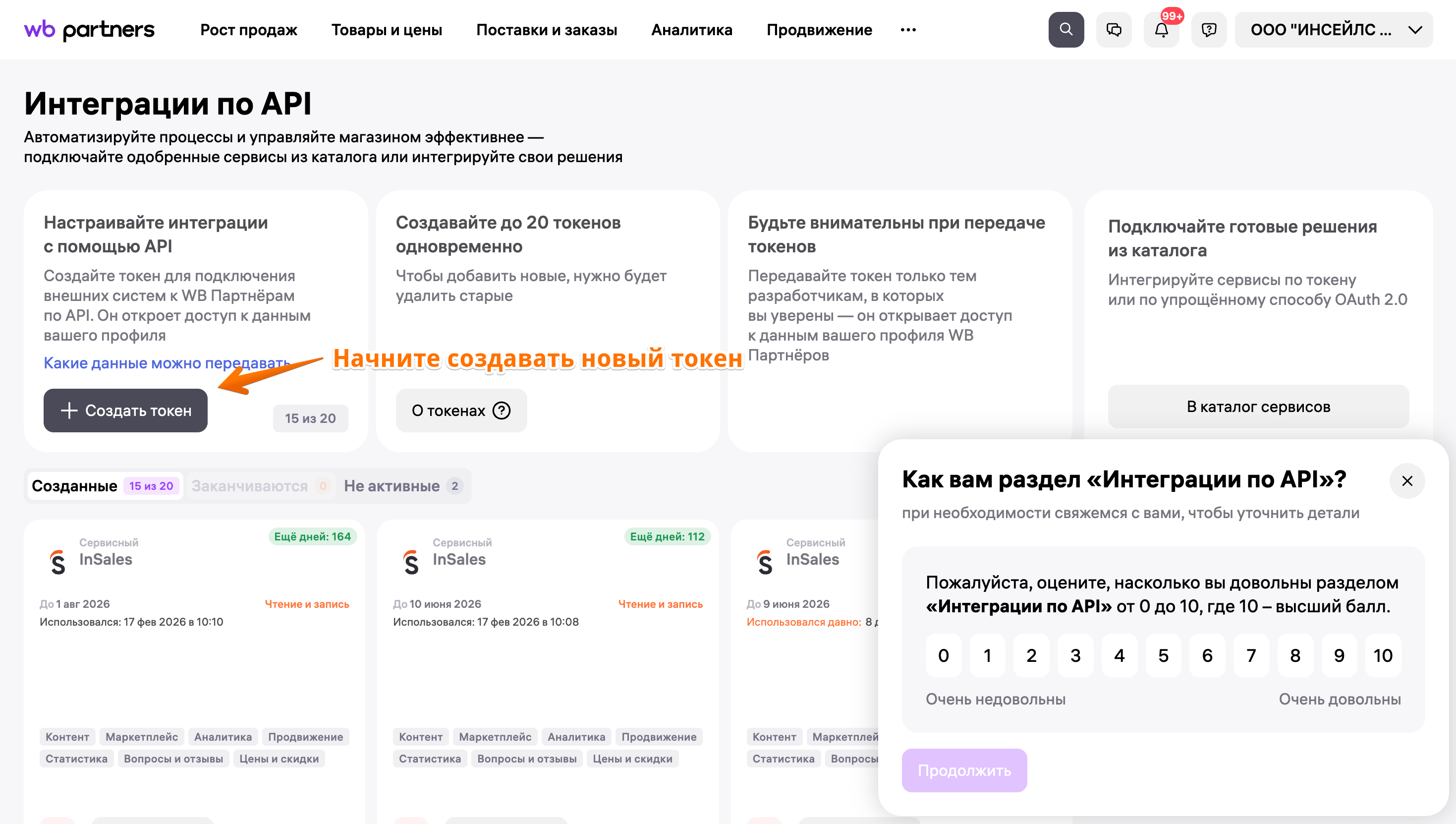This screenshot has width=1456, height=824.
Task: Open the chat messages icon
Action: coord(1114,29)
